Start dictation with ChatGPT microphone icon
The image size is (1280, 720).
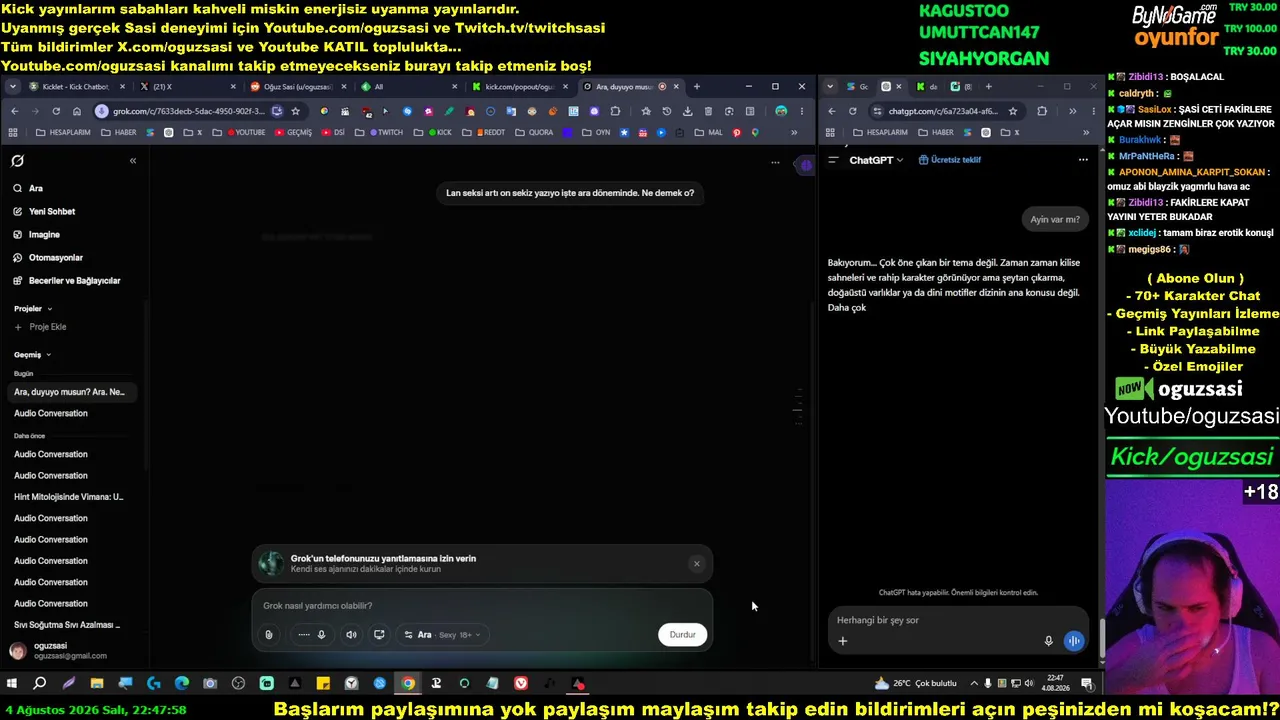pyautogui.click(x=1048, y=641)
